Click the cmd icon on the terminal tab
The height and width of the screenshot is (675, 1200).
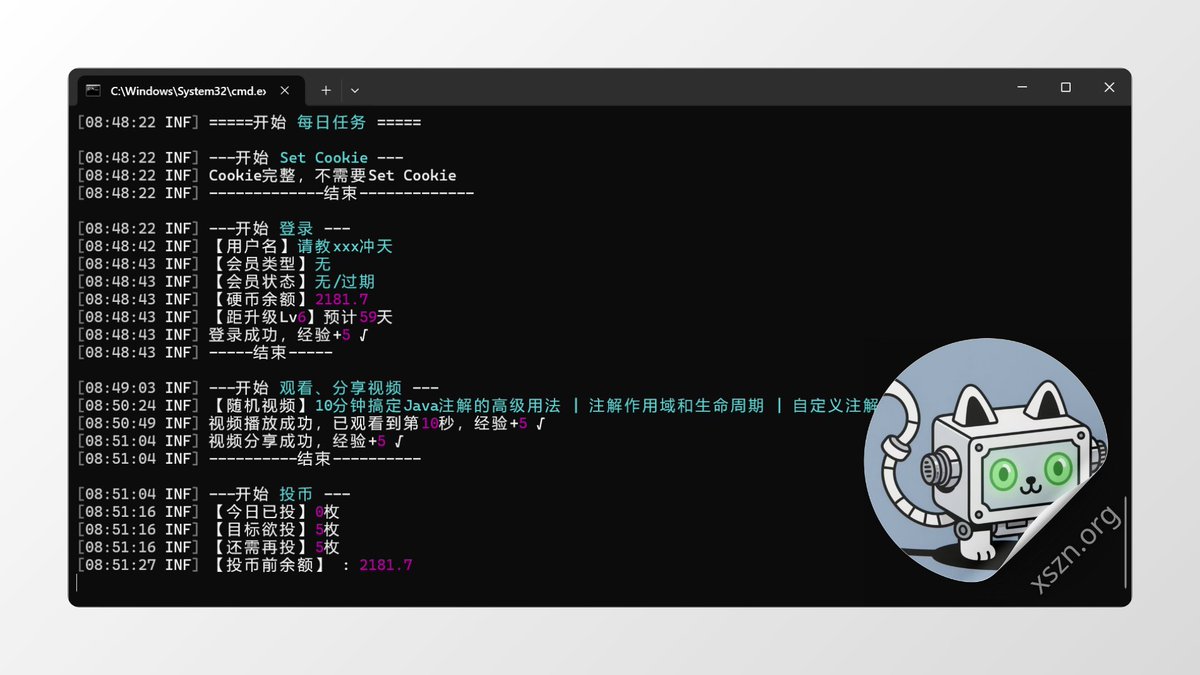(x=93, y=90)
